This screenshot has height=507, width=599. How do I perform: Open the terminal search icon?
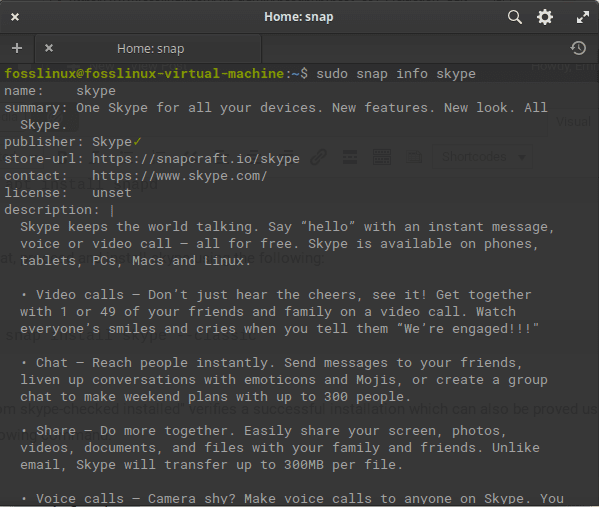pos(515,17)
